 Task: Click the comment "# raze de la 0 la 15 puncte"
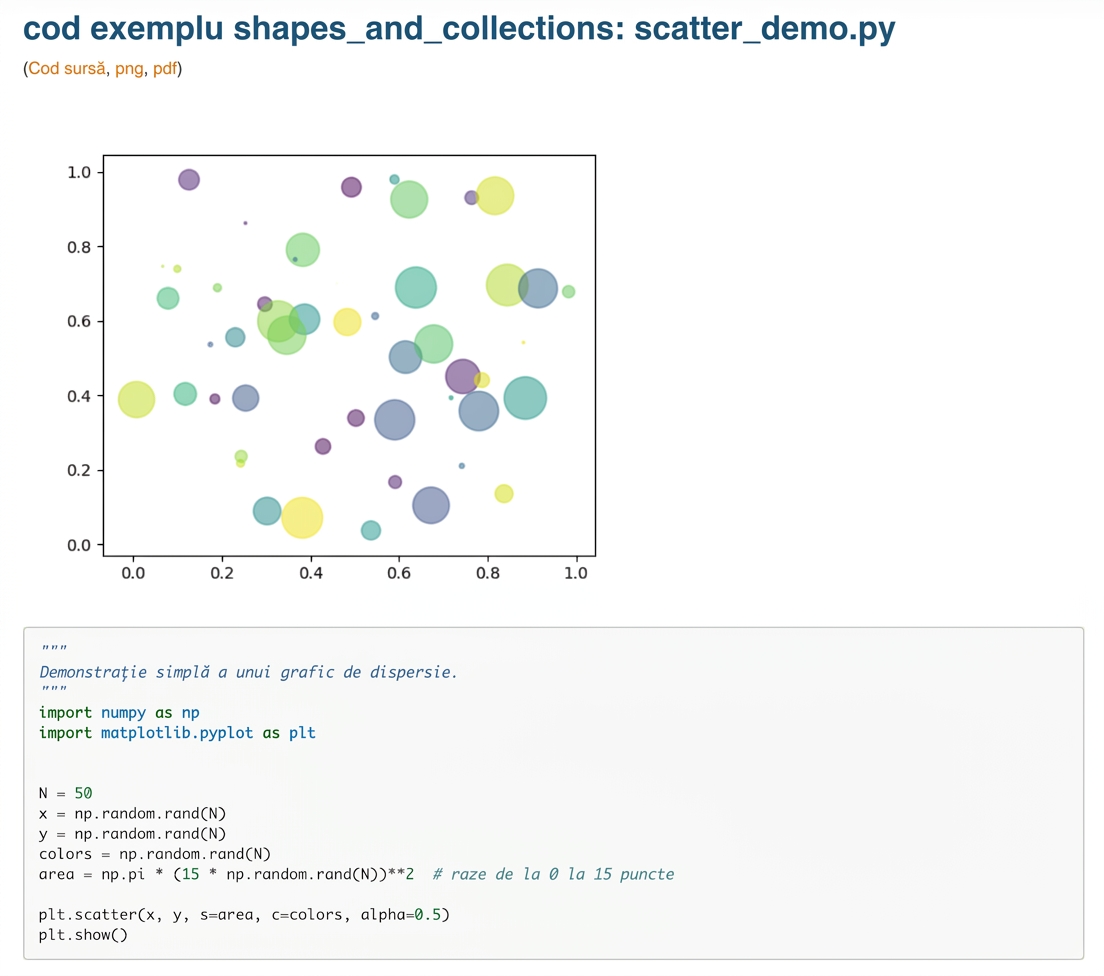[553, 875]
